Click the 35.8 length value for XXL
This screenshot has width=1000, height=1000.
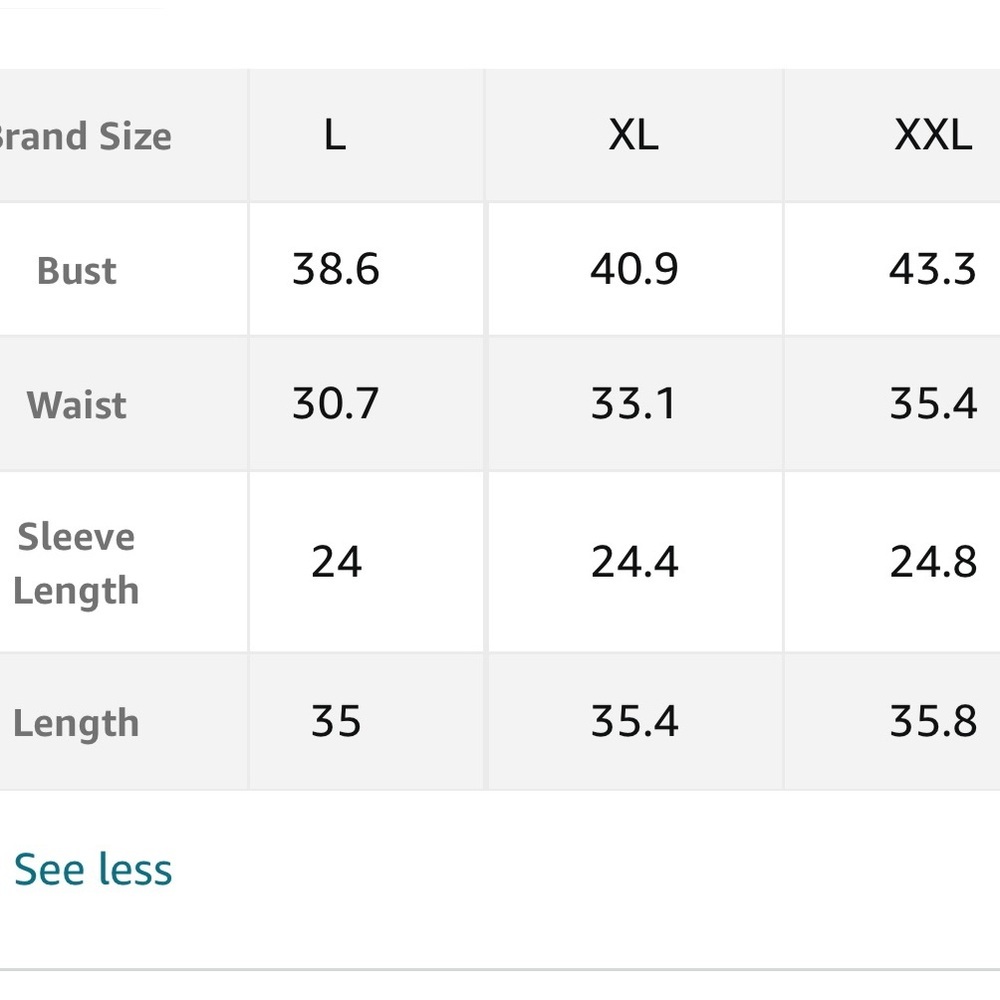coord(932,721)
